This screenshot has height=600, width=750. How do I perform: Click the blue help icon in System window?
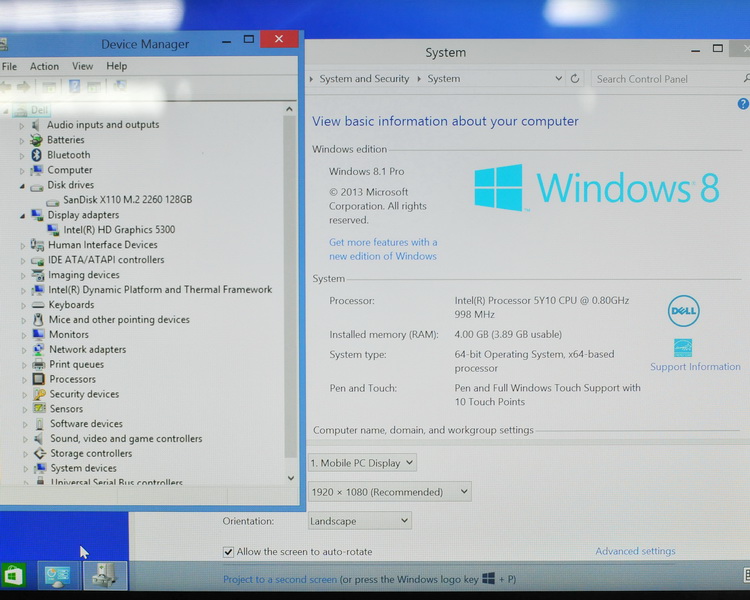[743, 104]
